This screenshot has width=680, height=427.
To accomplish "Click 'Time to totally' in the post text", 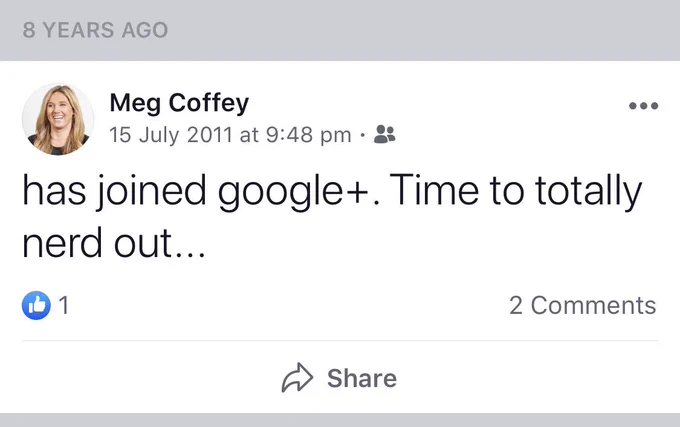I will [517, 191].
